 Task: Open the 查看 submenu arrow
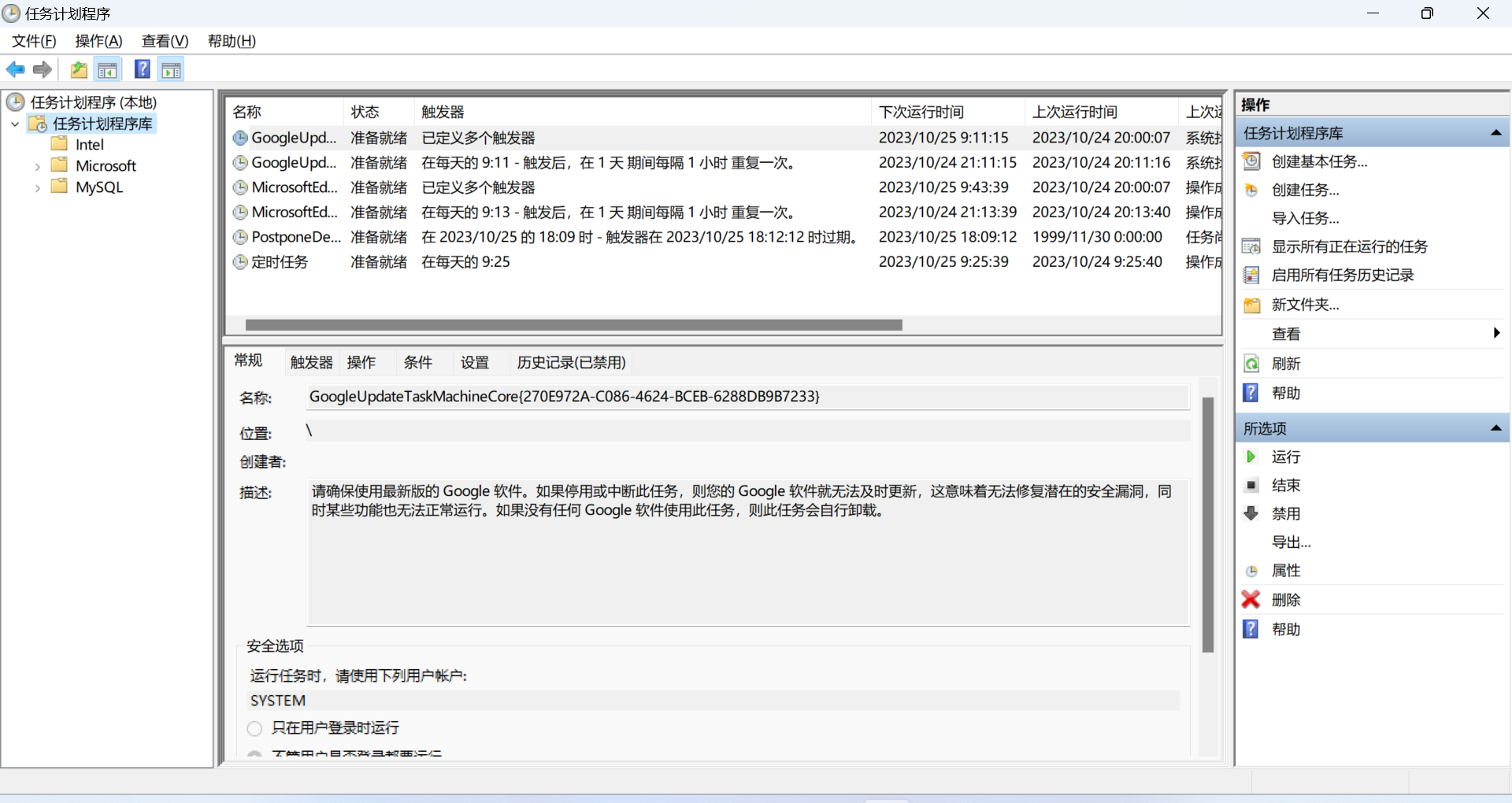(x=1496, y=334)
